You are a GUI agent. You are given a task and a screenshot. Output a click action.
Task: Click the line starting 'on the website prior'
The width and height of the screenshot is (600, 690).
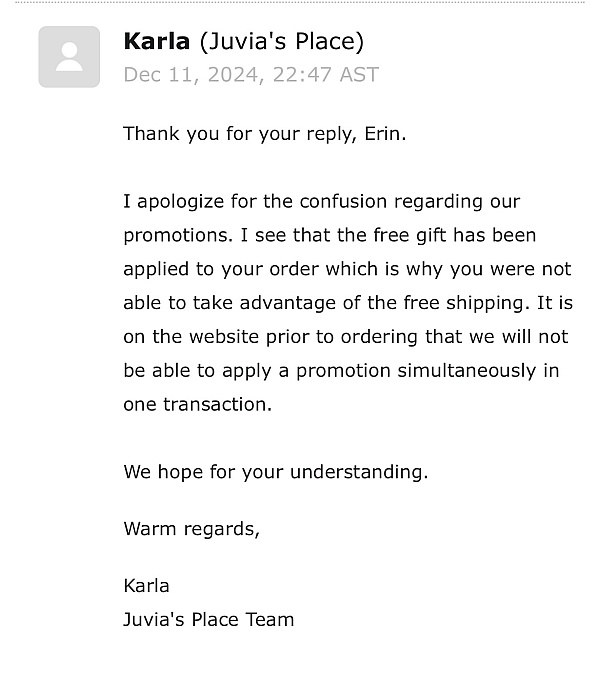tap(346, 337)
